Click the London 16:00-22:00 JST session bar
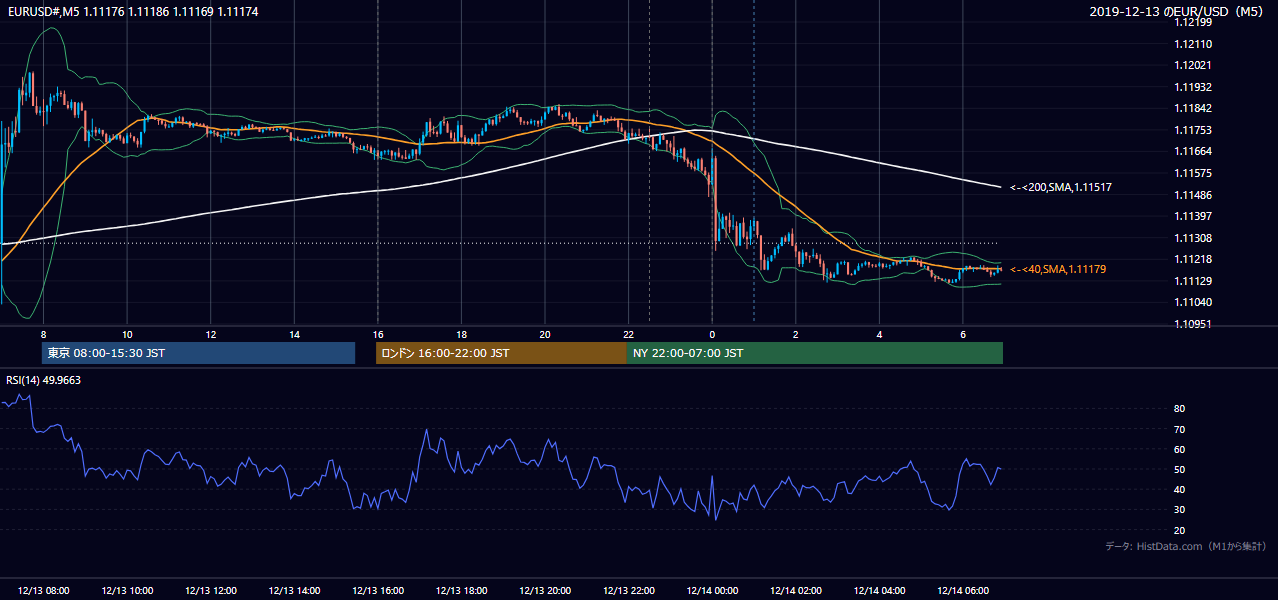The image size is (1278, 600). point(501,353)
